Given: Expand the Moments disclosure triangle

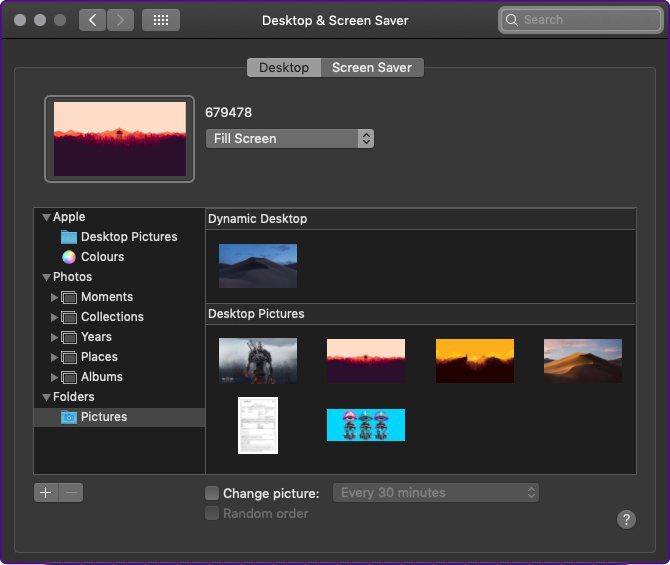Looking at the screenshot, I should 54,297.
